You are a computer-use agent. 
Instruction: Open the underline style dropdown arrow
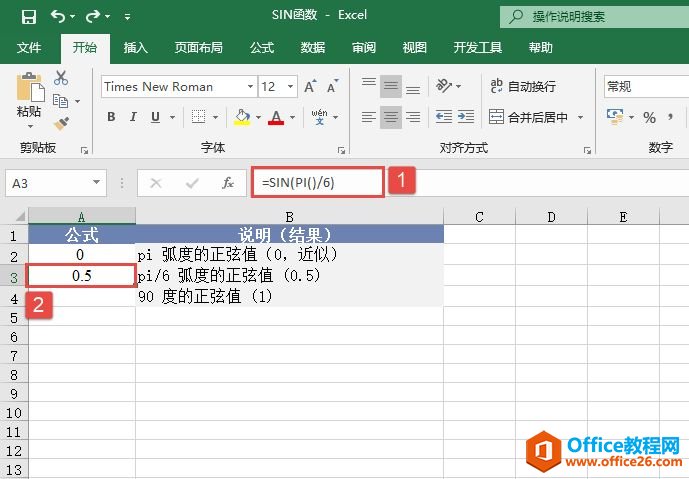(x=172, y=117)
